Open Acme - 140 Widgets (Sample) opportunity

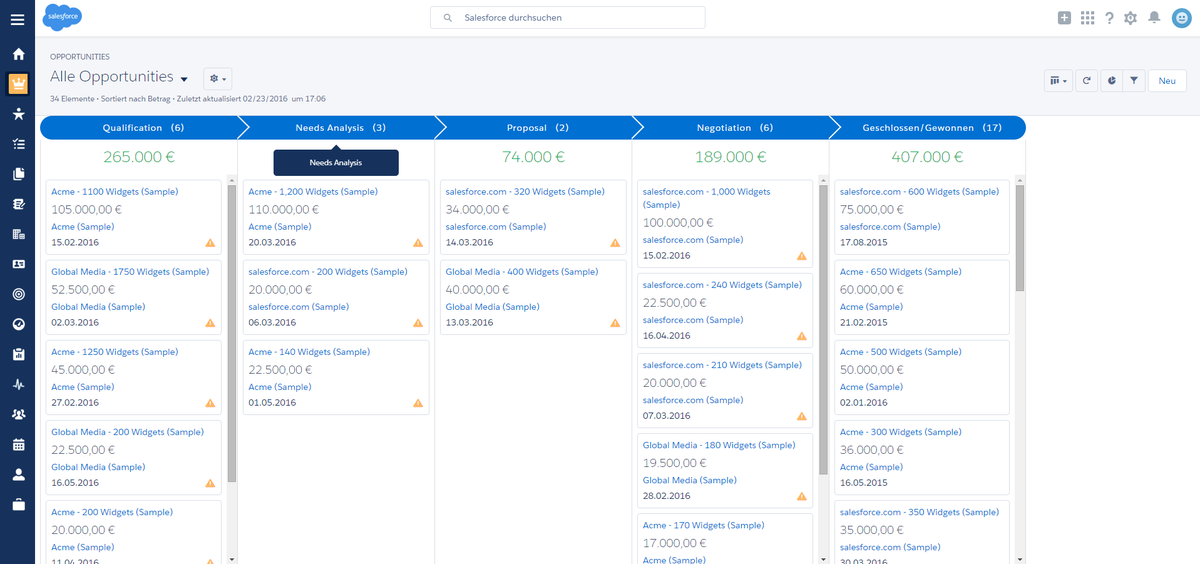click(x=309, y=351)
